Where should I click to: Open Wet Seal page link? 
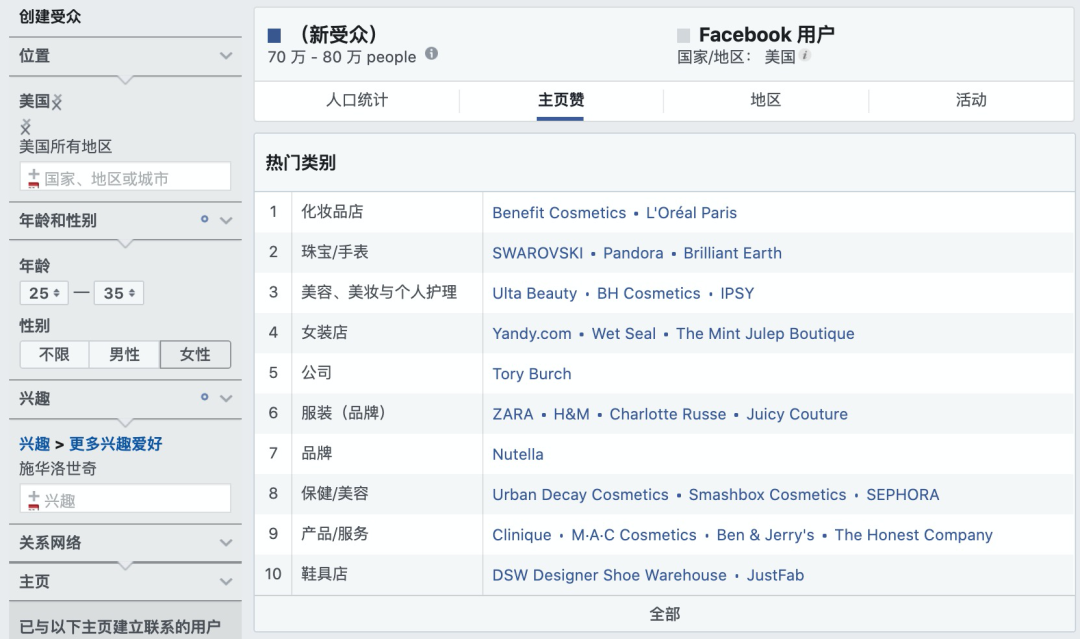pos(623,334)
